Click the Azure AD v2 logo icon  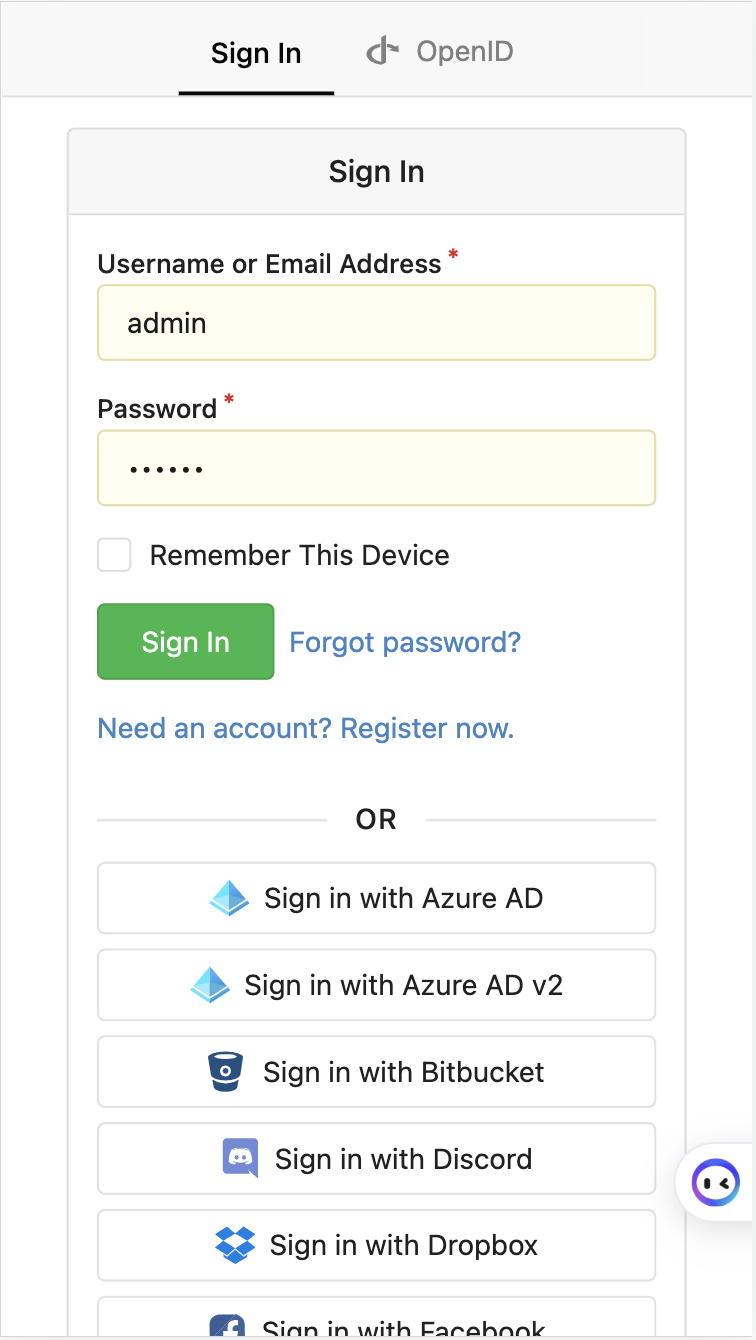(210, 985)
